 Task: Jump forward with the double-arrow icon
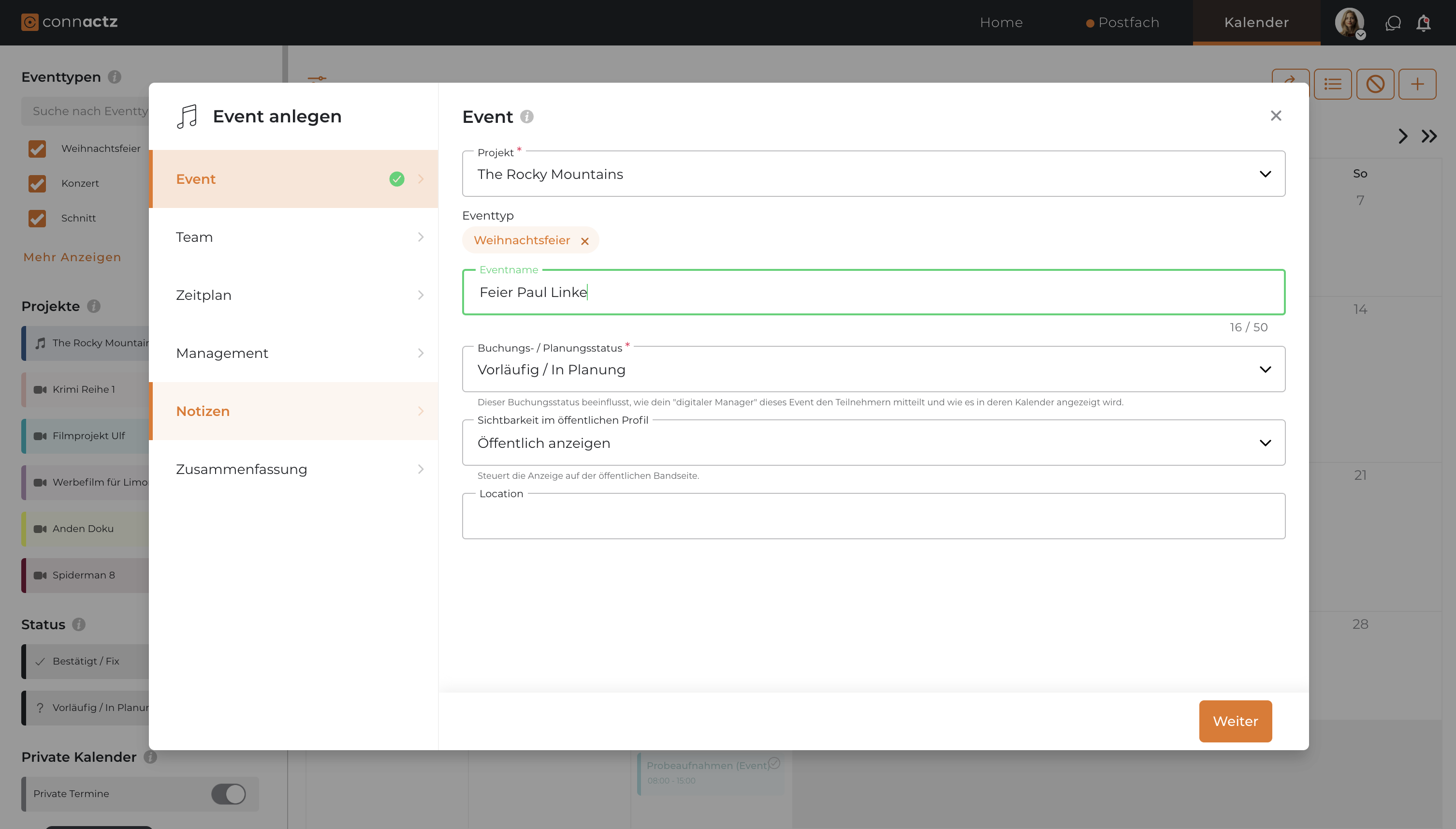coord(1429,136)
